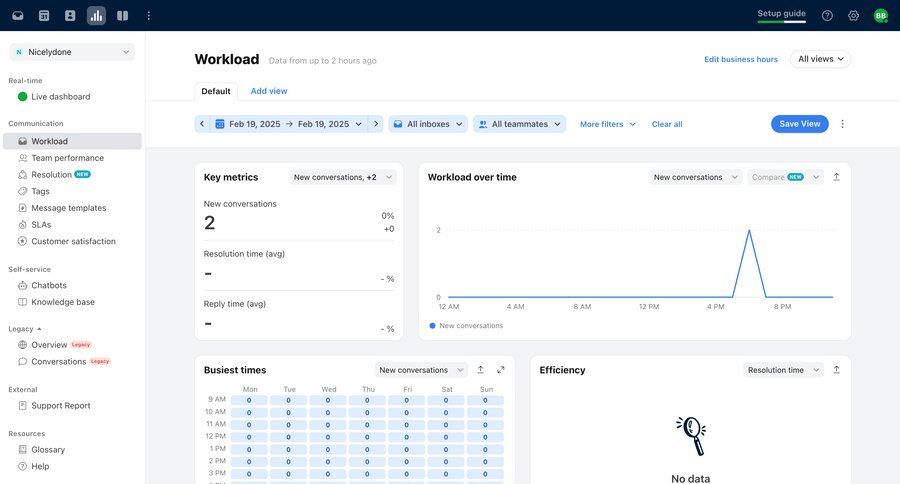The height and width of the screenshot is (484, 900).
Task: Expand the Busiest times chart
Action: [501, 370]
